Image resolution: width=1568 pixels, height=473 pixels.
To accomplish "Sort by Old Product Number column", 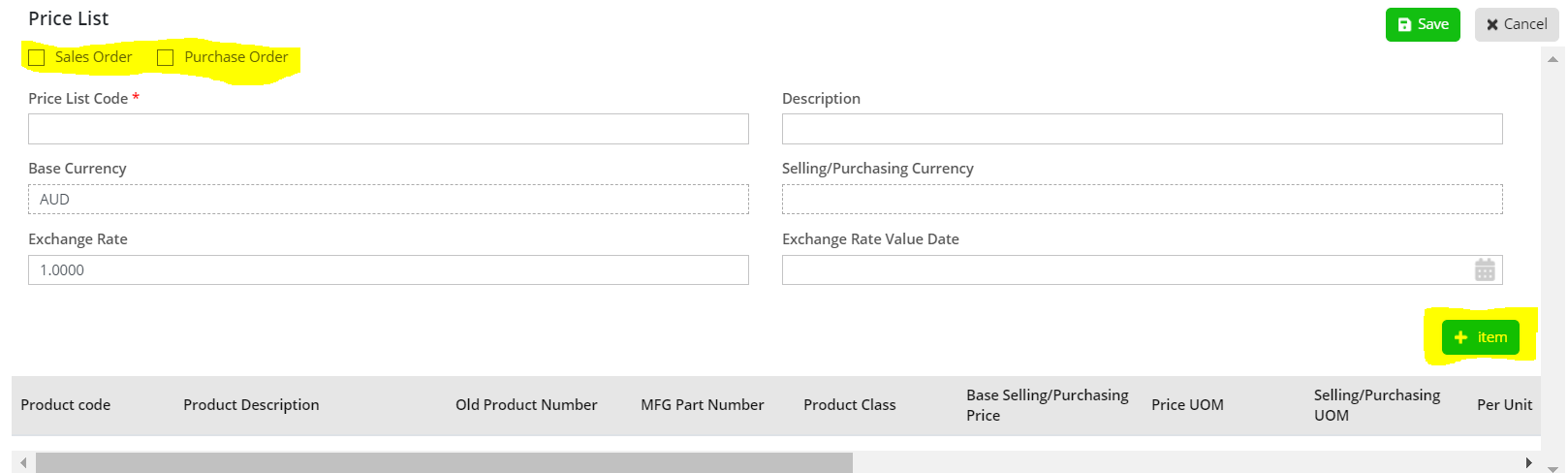I will point(526,405).
